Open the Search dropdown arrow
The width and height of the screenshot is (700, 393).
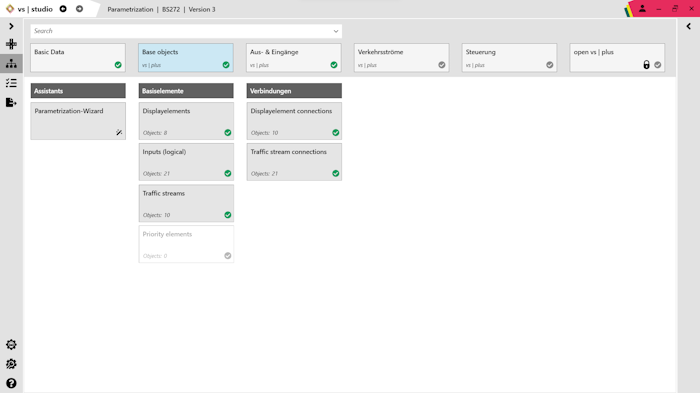(x=336, y=31)
